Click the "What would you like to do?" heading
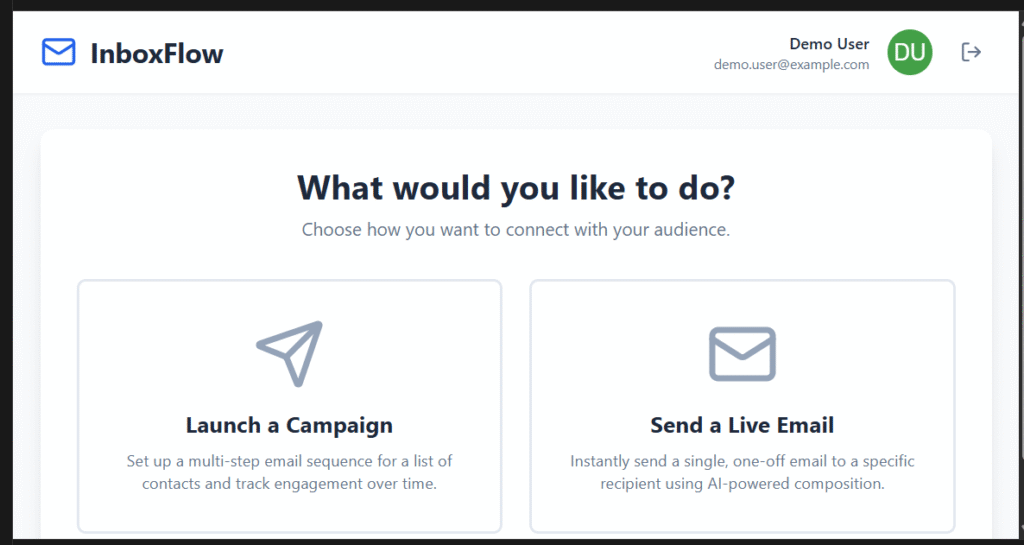The image size is (1024, 545). 516,188
